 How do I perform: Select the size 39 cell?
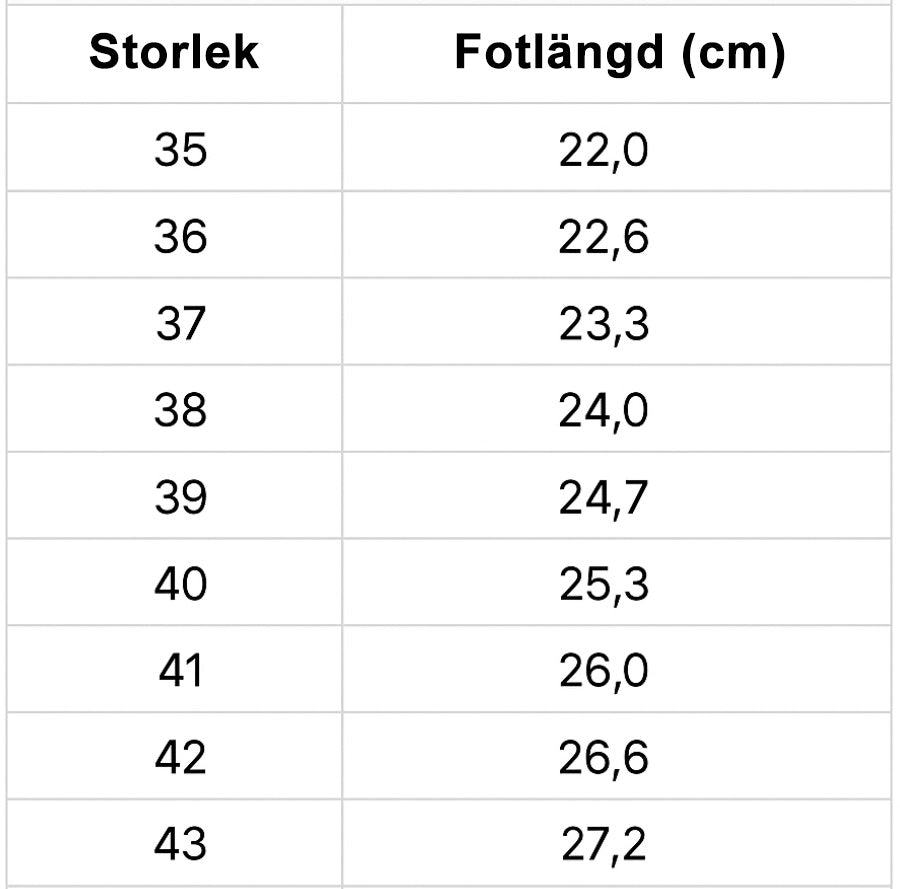tap(181, 498)
